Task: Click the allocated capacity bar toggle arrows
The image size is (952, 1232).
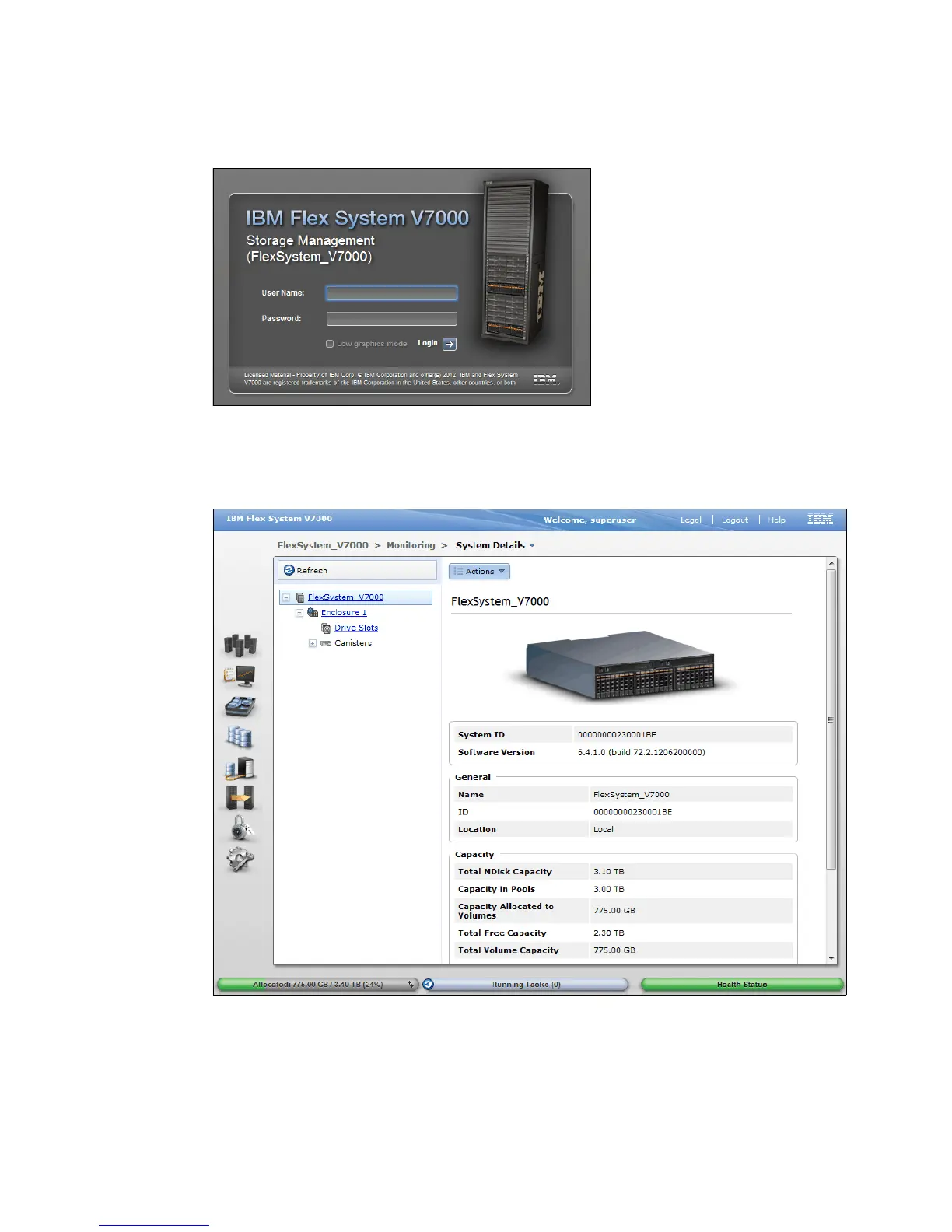Action: click(411, 984)
